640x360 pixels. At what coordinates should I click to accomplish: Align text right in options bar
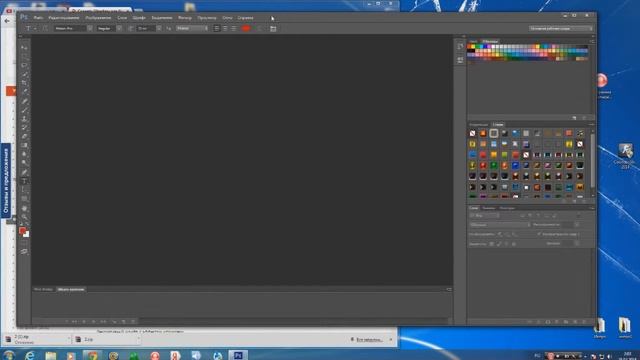(234, 29)
